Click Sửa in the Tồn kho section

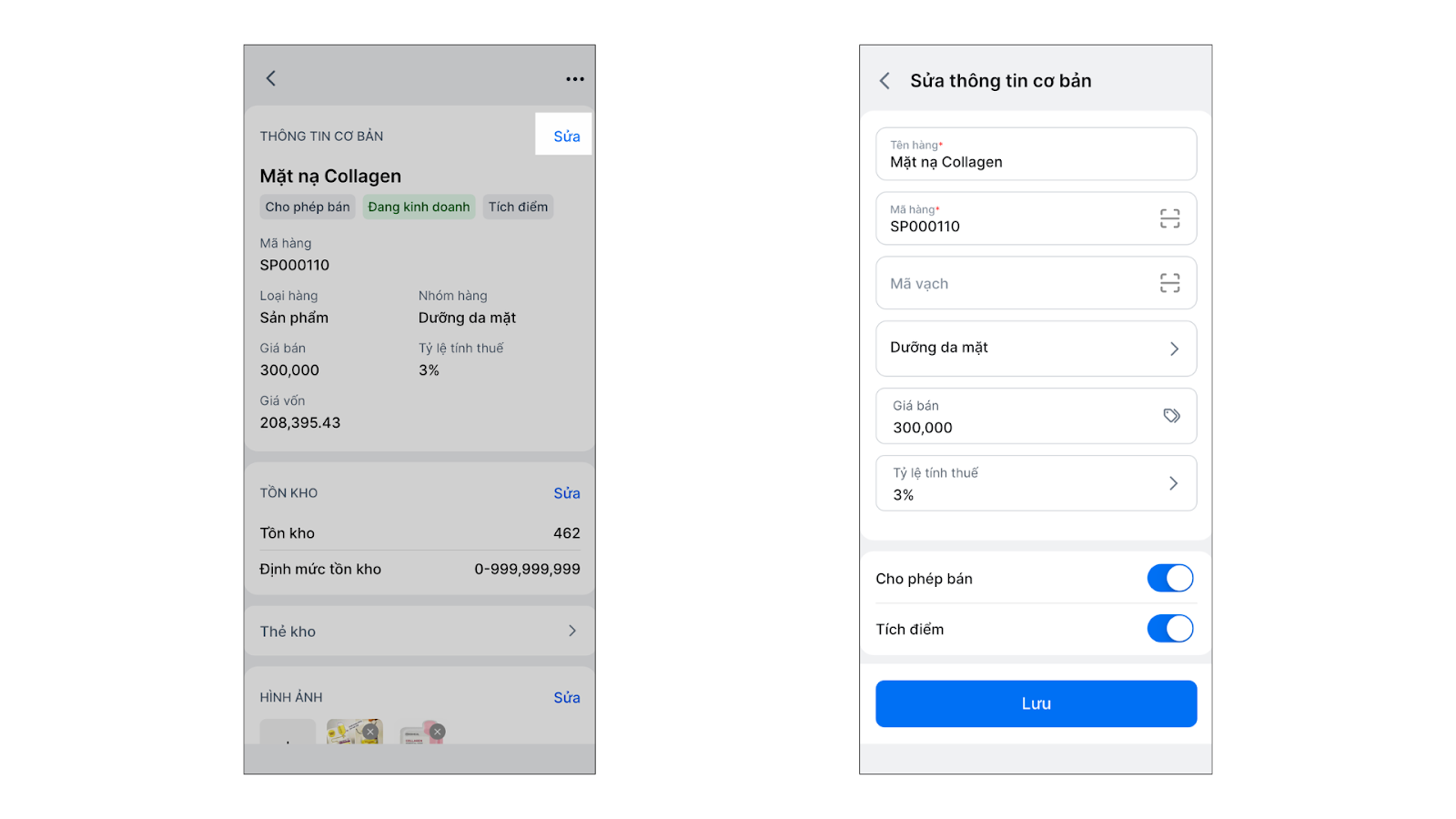566,493
